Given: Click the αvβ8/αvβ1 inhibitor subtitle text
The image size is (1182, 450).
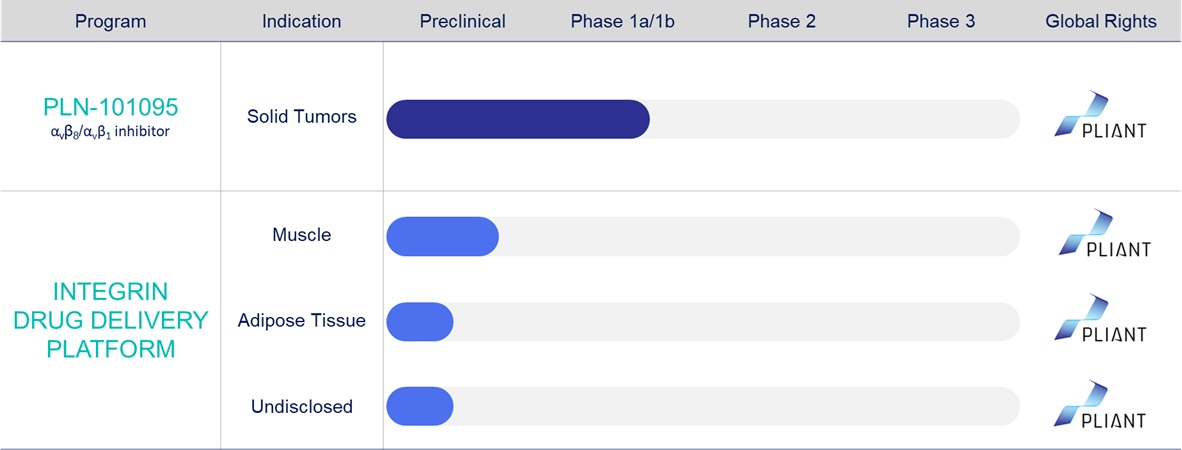Looking at the screenshot, I should [108, 133].
